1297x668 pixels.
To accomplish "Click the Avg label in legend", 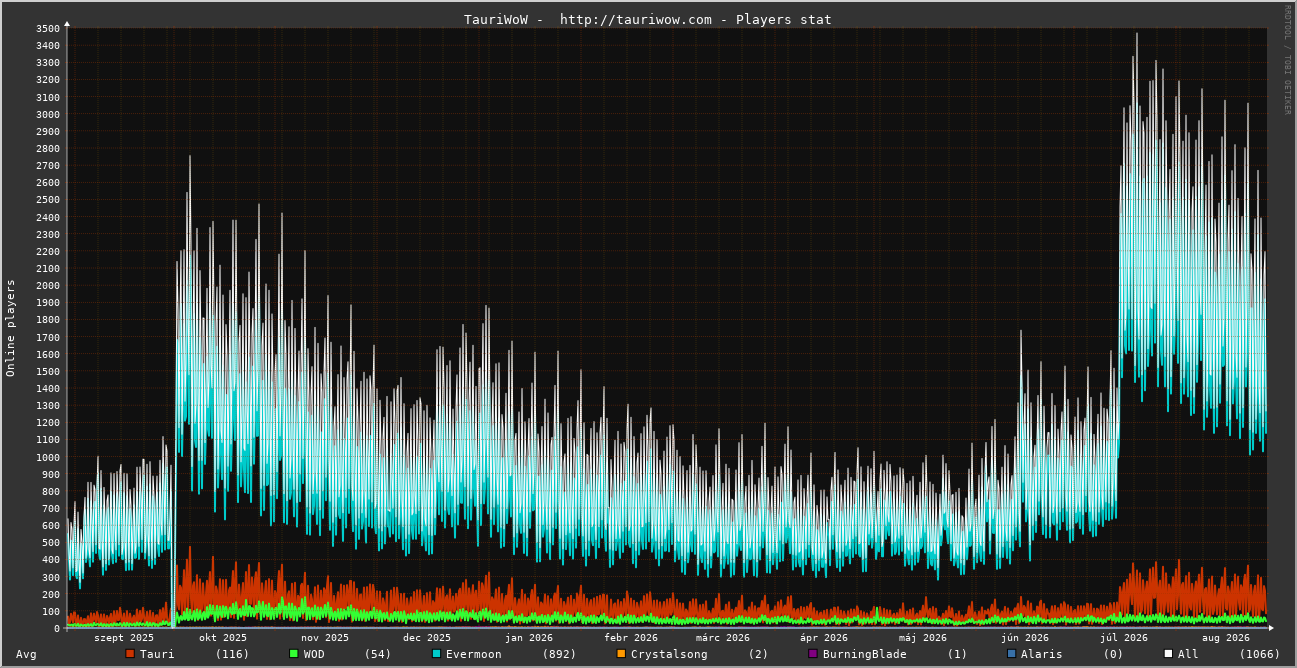I will [26, 654].
